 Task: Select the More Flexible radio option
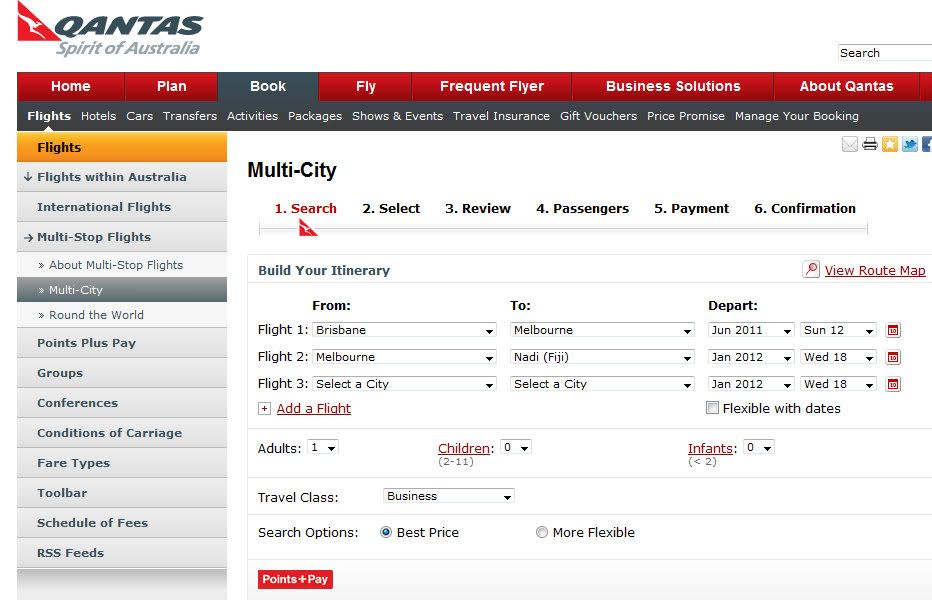[541, 532]
